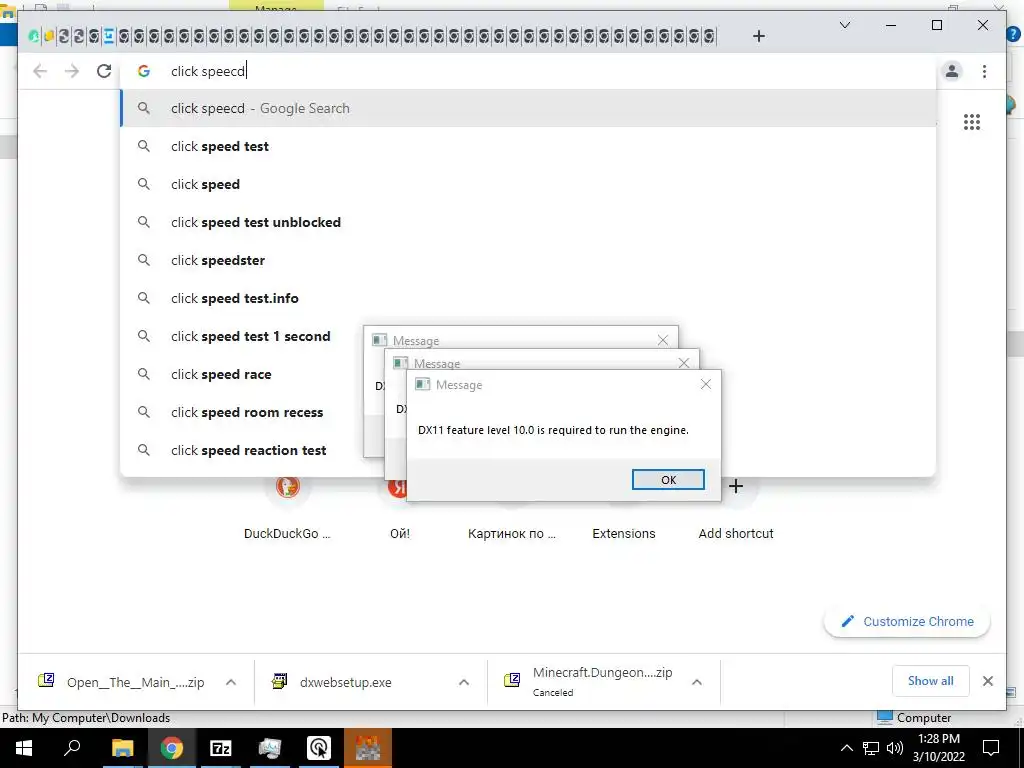
Task: Click the 'Computer' item in 7-Zip window
Action: 915,718
